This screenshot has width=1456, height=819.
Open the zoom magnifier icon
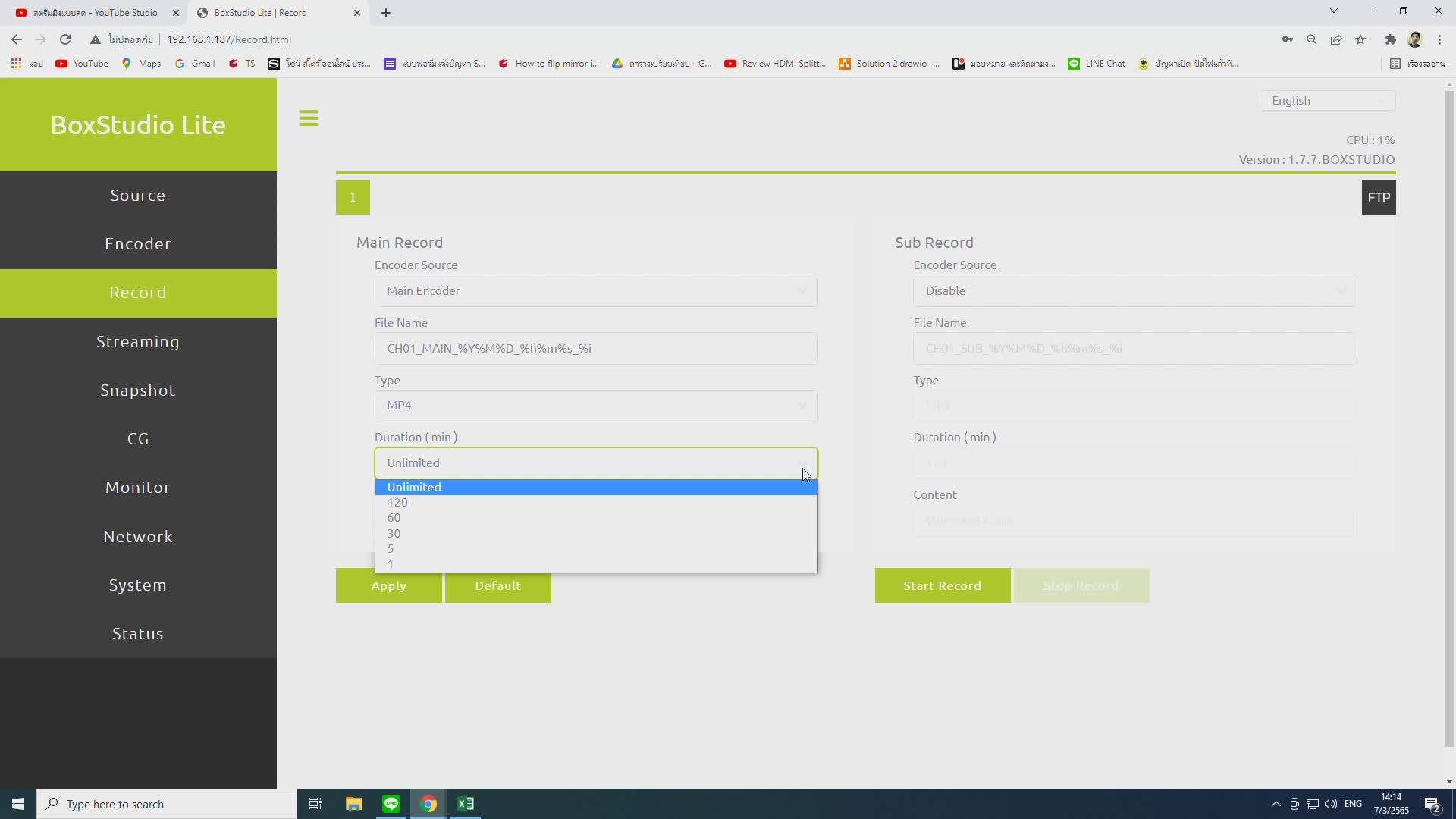pyautogui.click(x=1312, y=39)
